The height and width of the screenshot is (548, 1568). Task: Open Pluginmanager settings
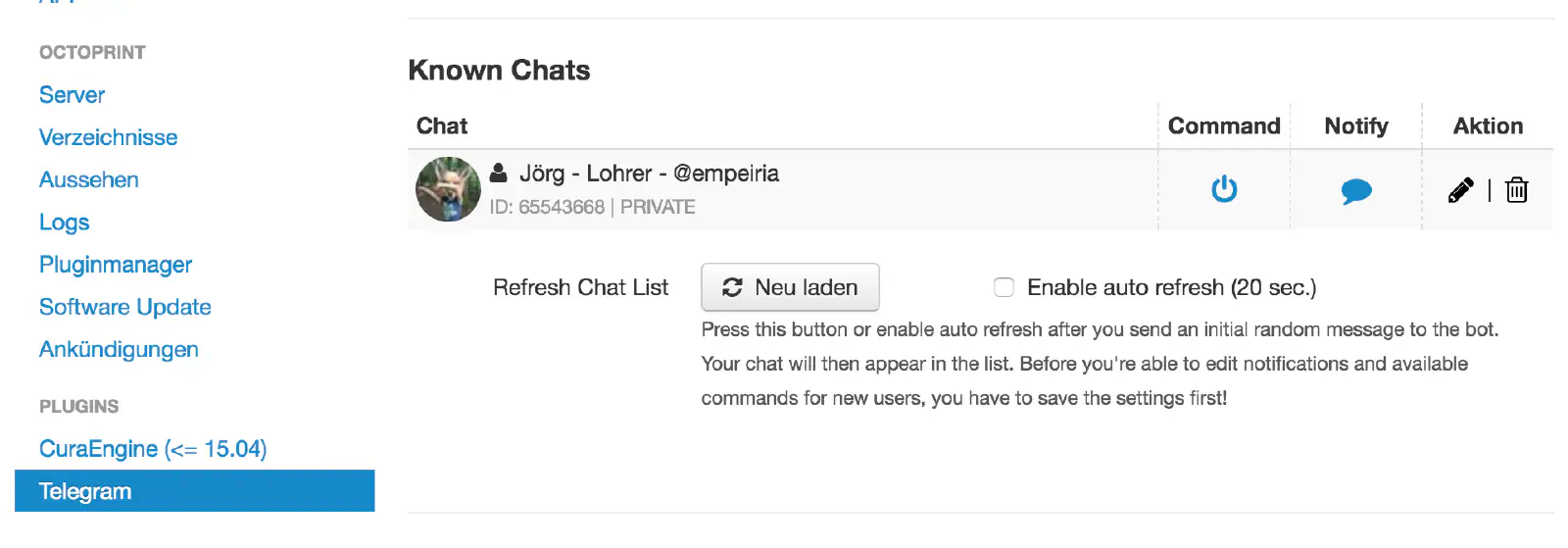(115, 265)
